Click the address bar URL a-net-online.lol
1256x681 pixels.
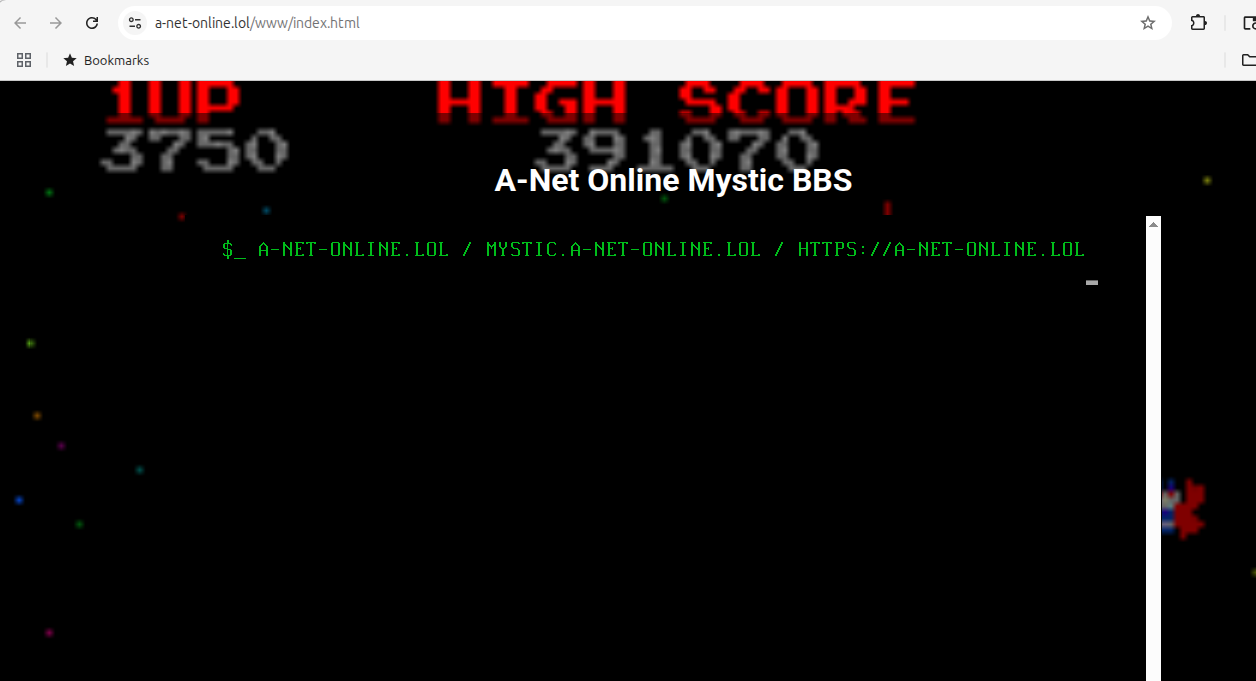tap(257, 22)
